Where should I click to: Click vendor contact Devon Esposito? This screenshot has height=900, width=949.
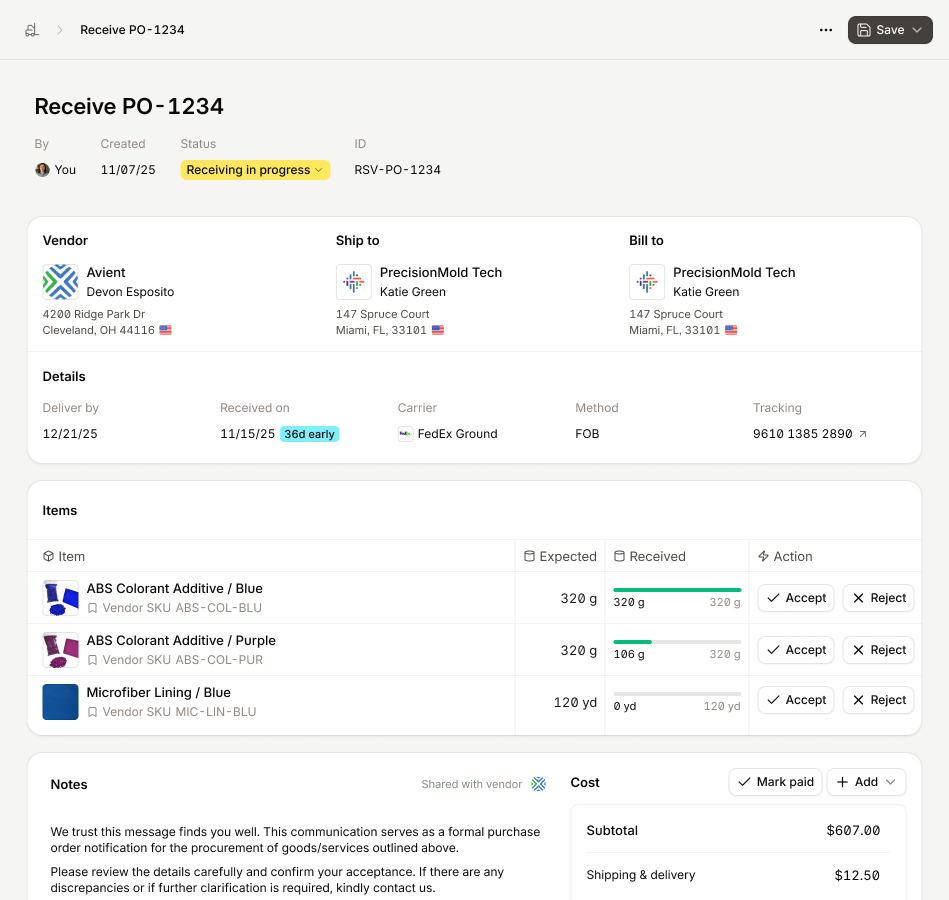coord(130,292)
